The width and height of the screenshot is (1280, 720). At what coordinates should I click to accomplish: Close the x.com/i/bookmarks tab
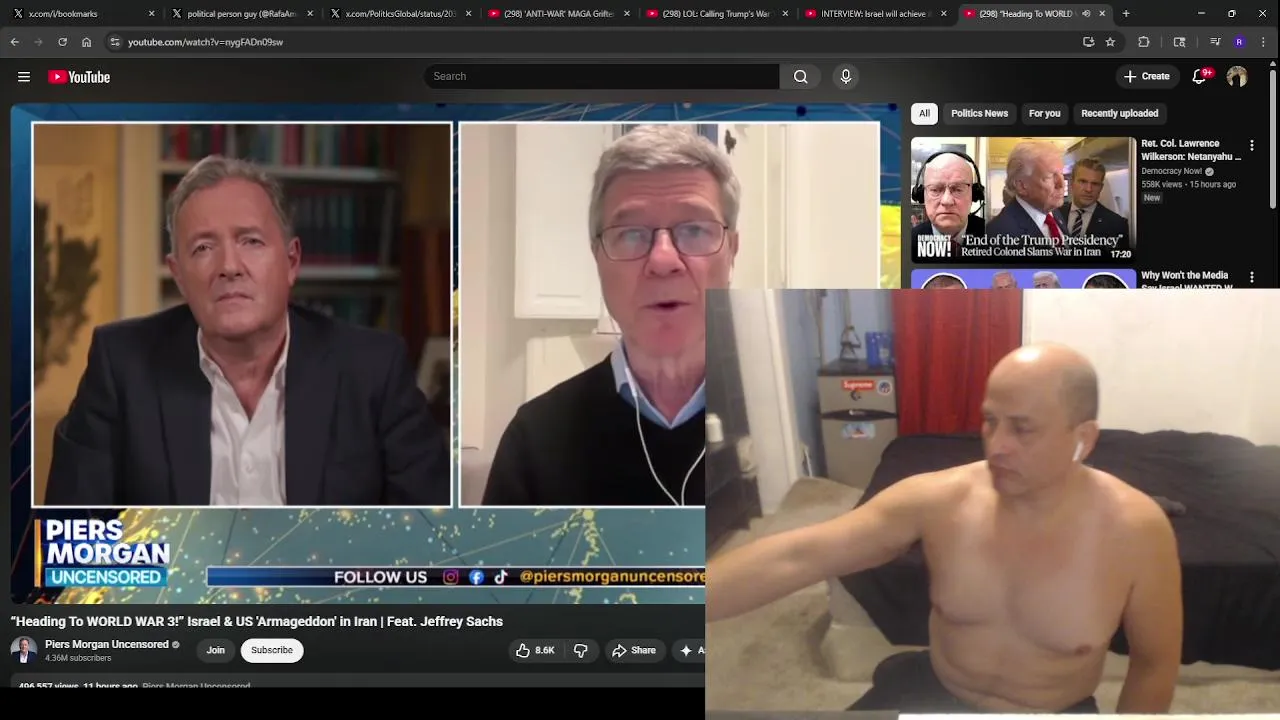pyautogui.click(x=152, y=14)
